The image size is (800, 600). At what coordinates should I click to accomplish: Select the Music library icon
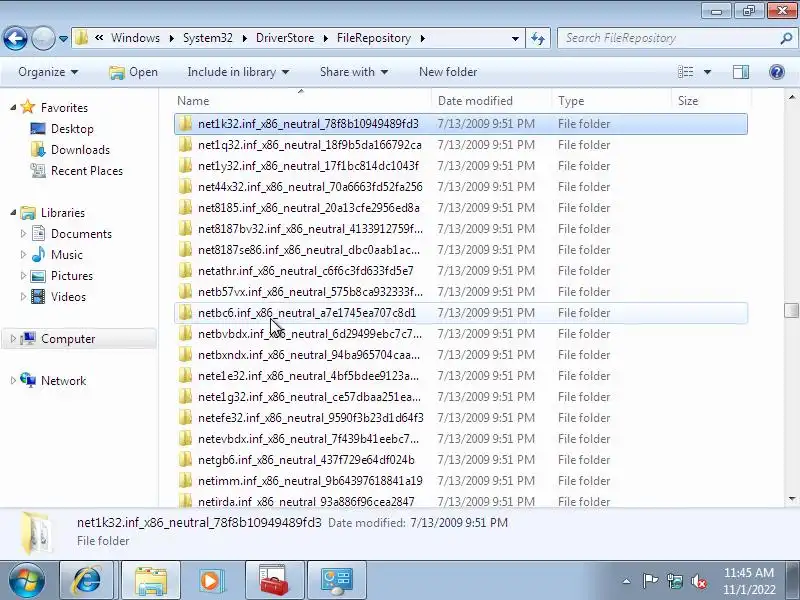[38, 254]
